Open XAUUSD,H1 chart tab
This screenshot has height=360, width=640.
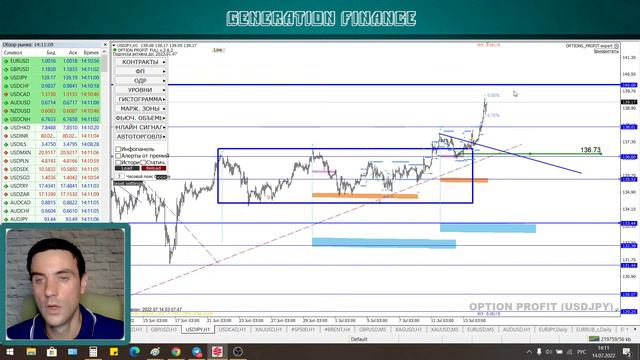click(x=268, y=329)
